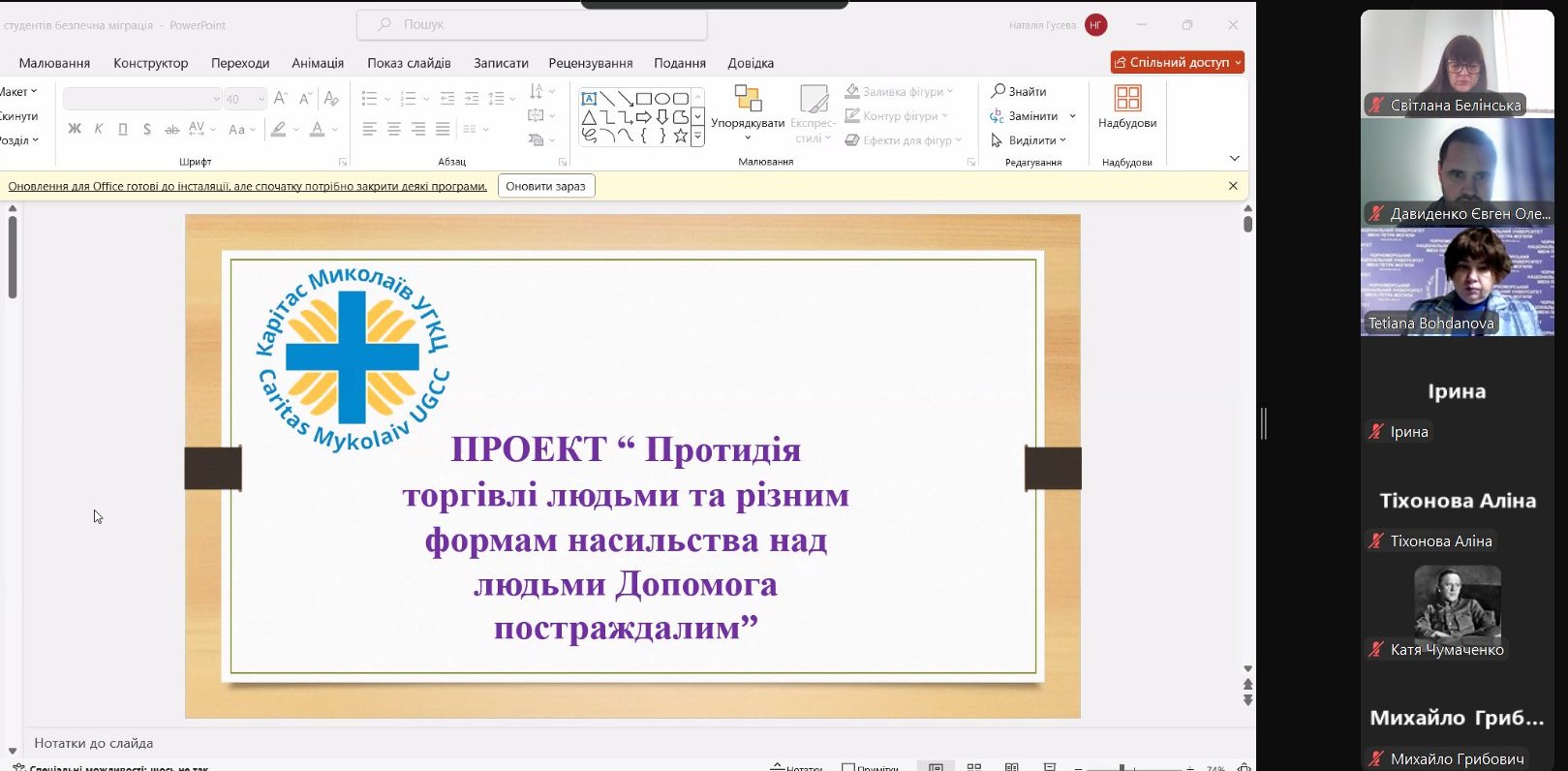Pick the five-point star shape

681,136
